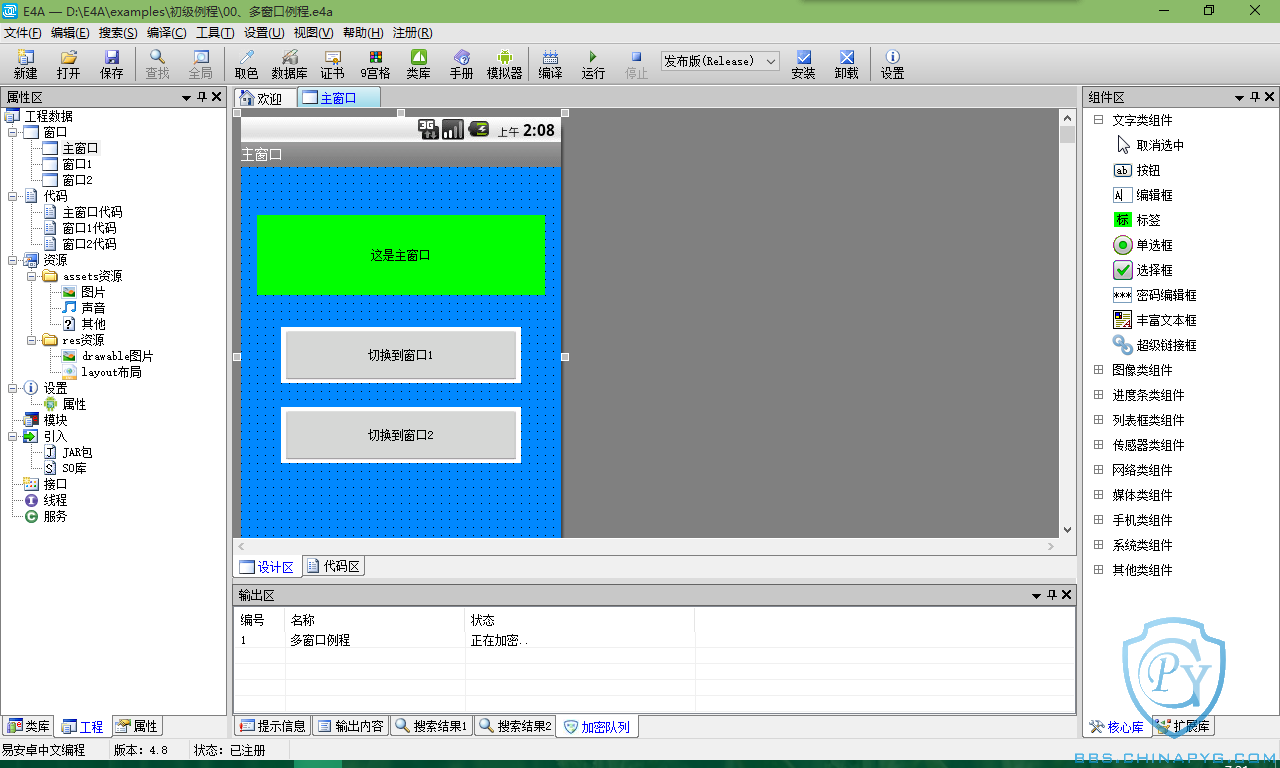Expand the 媒体类组件 category

[x=1098, y=495]
